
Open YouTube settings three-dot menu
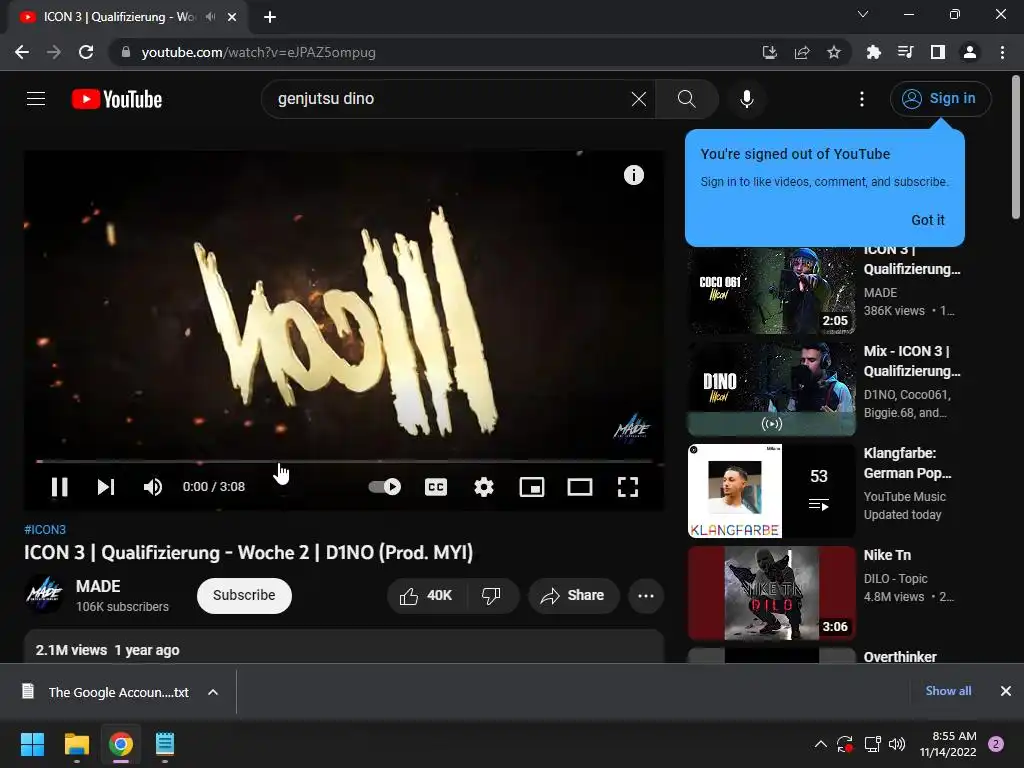[x=862, y=99]
